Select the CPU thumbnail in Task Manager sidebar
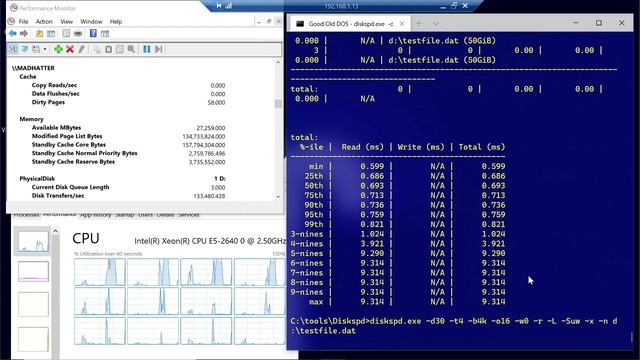Viewport: 640px width, 360px height. pyautogui.click(x=33, y=241)
